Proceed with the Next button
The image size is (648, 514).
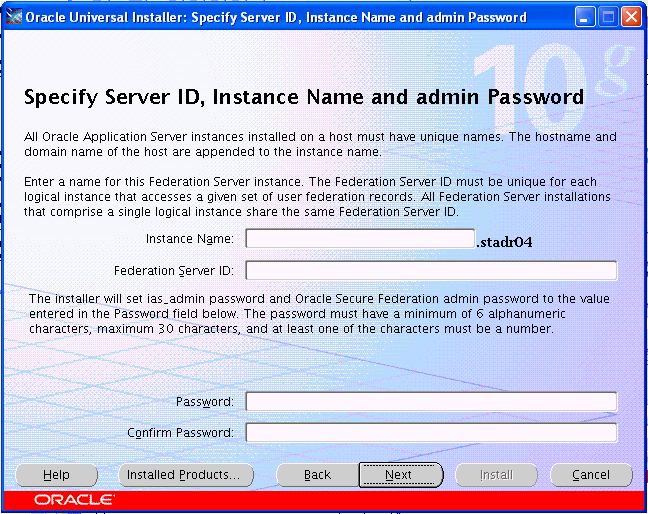click(x=401, y=475)
